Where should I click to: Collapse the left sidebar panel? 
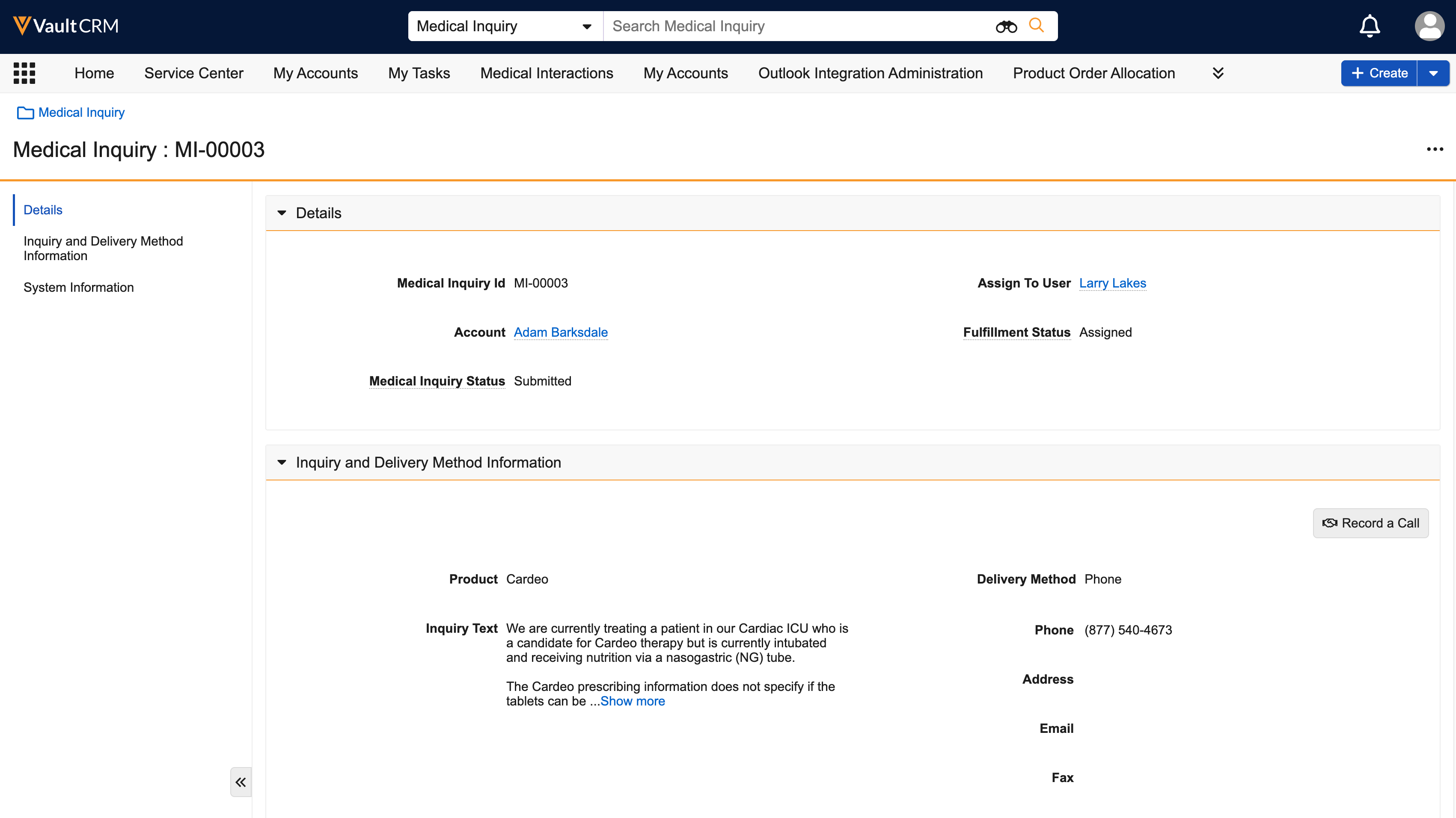coord(241,782)
